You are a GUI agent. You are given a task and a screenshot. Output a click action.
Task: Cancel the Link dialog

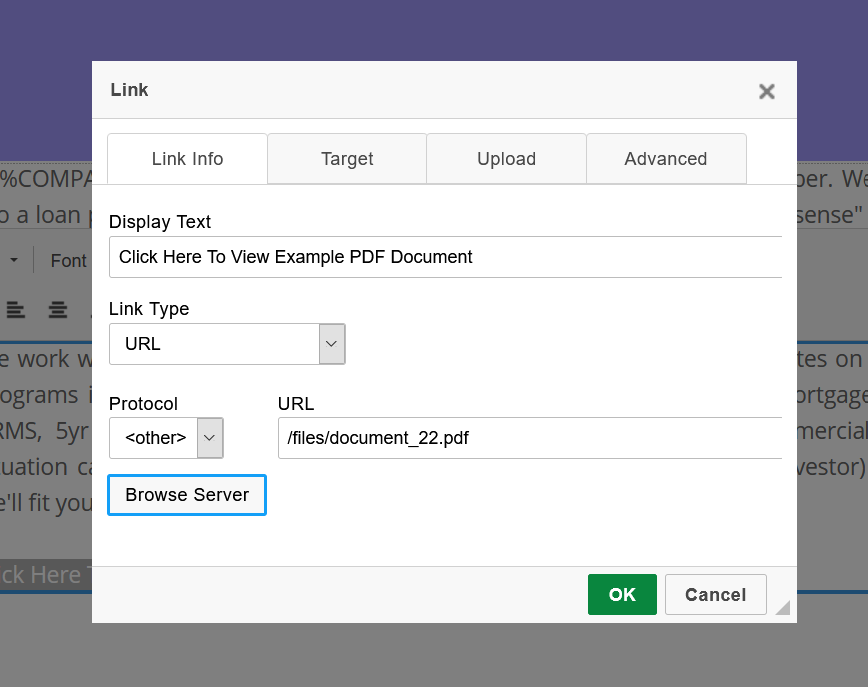pyautogui.click(x=715, y=595)
